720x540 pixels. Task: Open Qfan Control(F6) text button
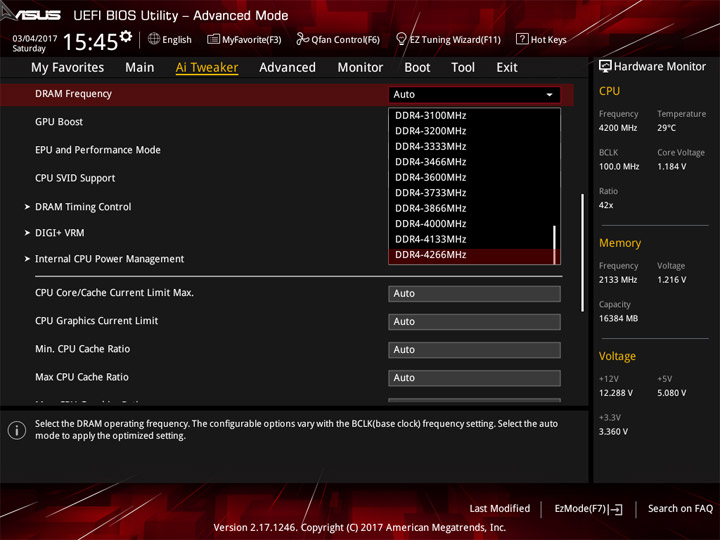coord(345,39)
